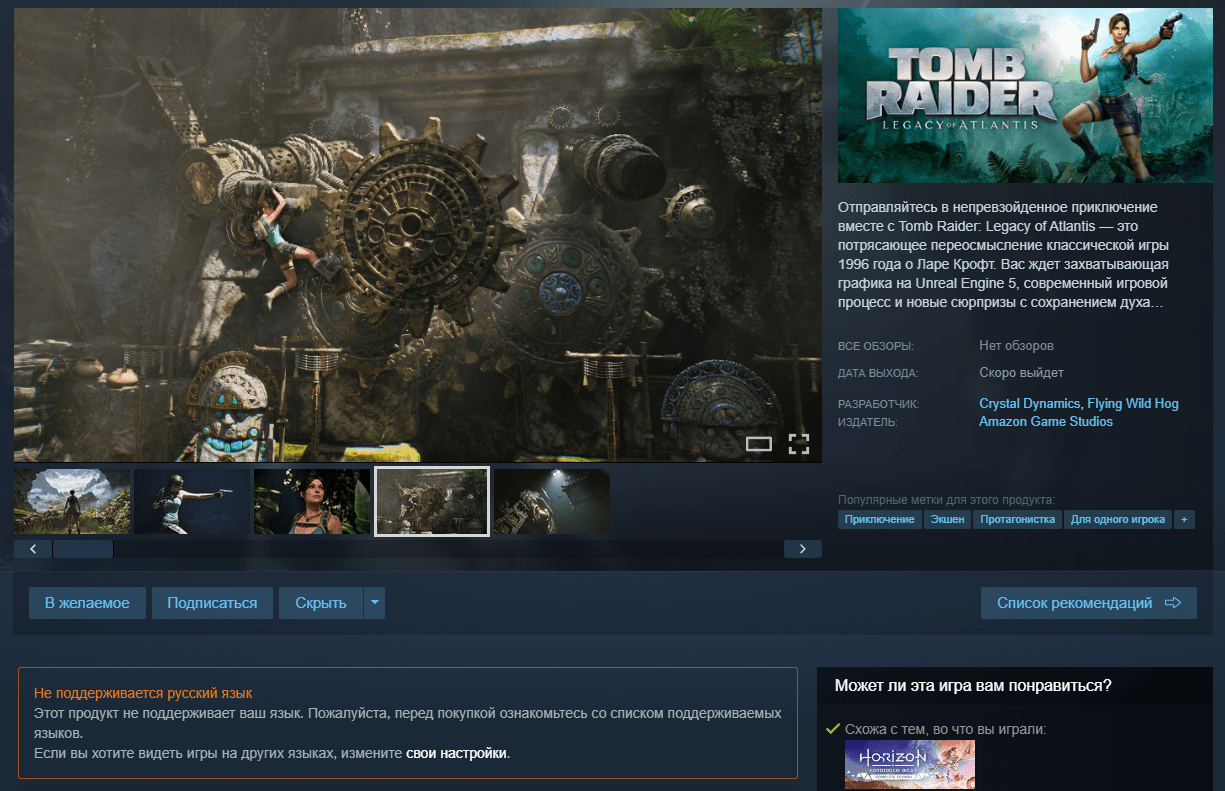This screenshot has height=791, width=1225.
Task: Select the Протагонистка tag
Action: (x=1016, y=520)
